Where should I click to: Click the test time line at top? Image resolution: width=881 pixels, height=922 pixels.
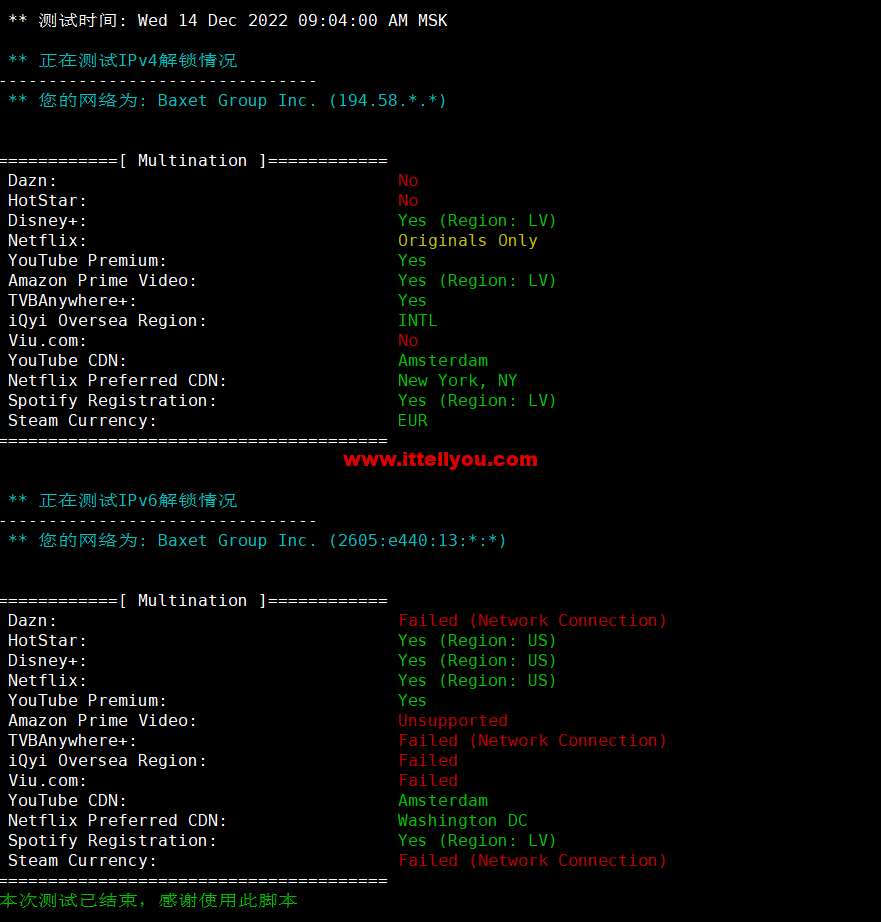(x=228, y=21)
